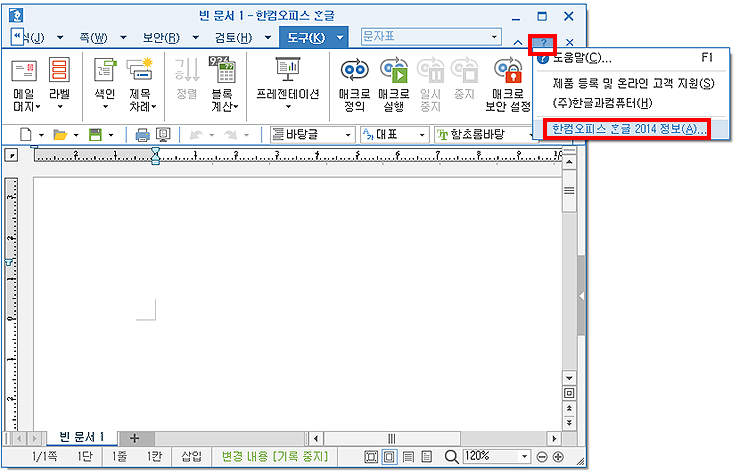Expand the 쪽(W) tab dropdown arrow
The width and height of the screenshot is (740, 473).
click(123, 37)
